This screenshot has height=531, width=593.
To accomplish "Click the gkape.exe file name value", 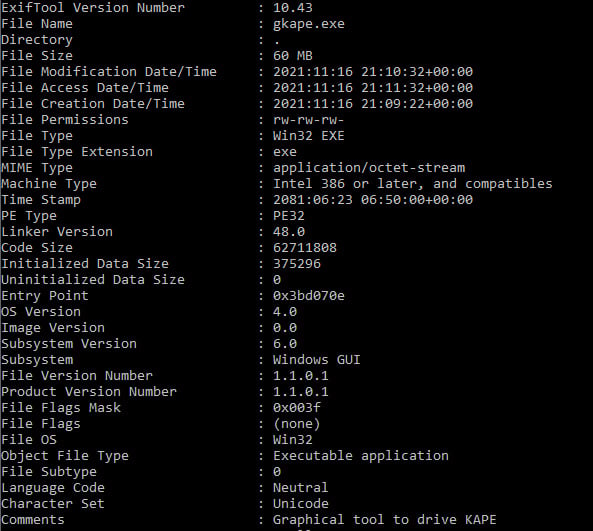I will [x=309, y=24].
